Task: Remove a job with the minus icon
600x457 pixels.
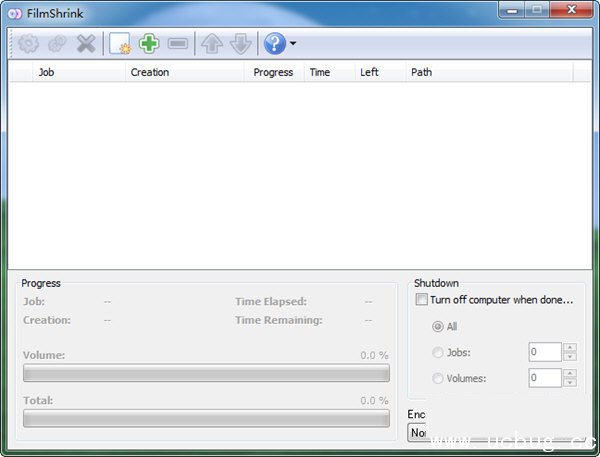Action: click(178, 44)
